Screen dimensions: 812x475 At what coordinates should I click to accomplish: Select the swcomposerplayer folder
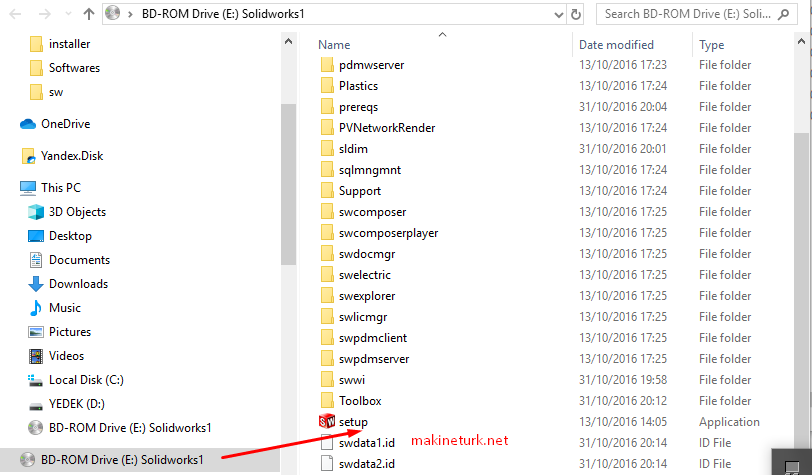pos(388,233)
